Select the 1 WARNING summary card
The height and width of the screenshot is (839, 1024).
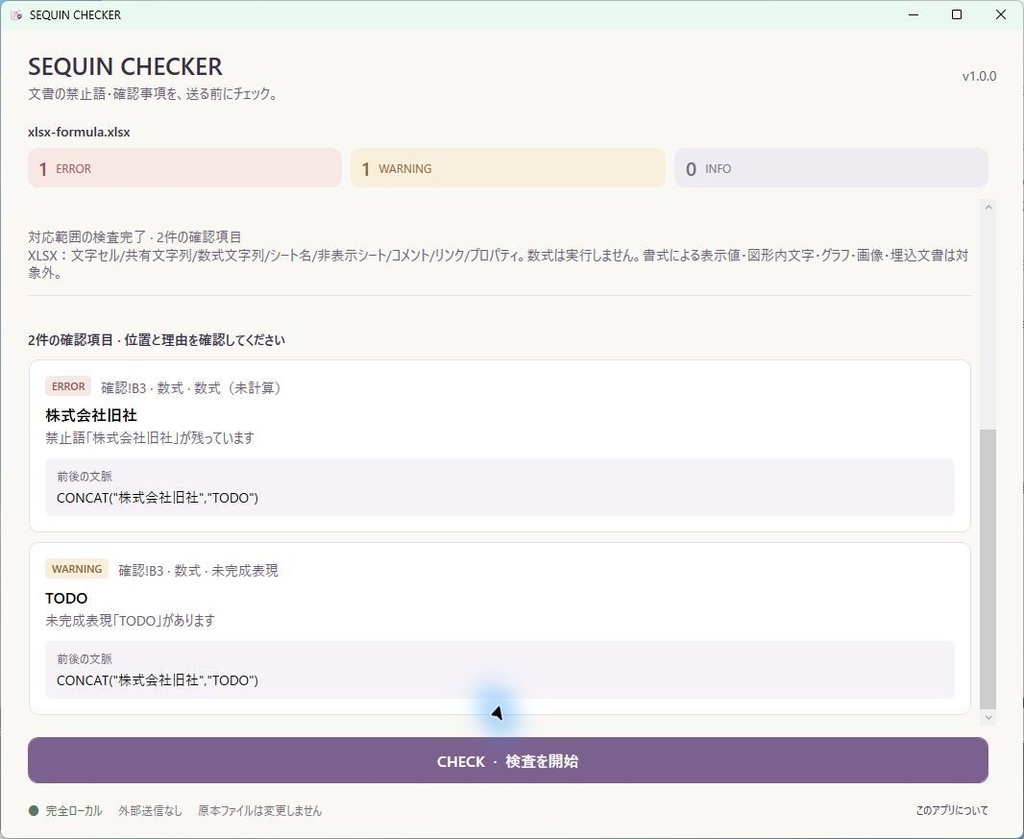507,168
